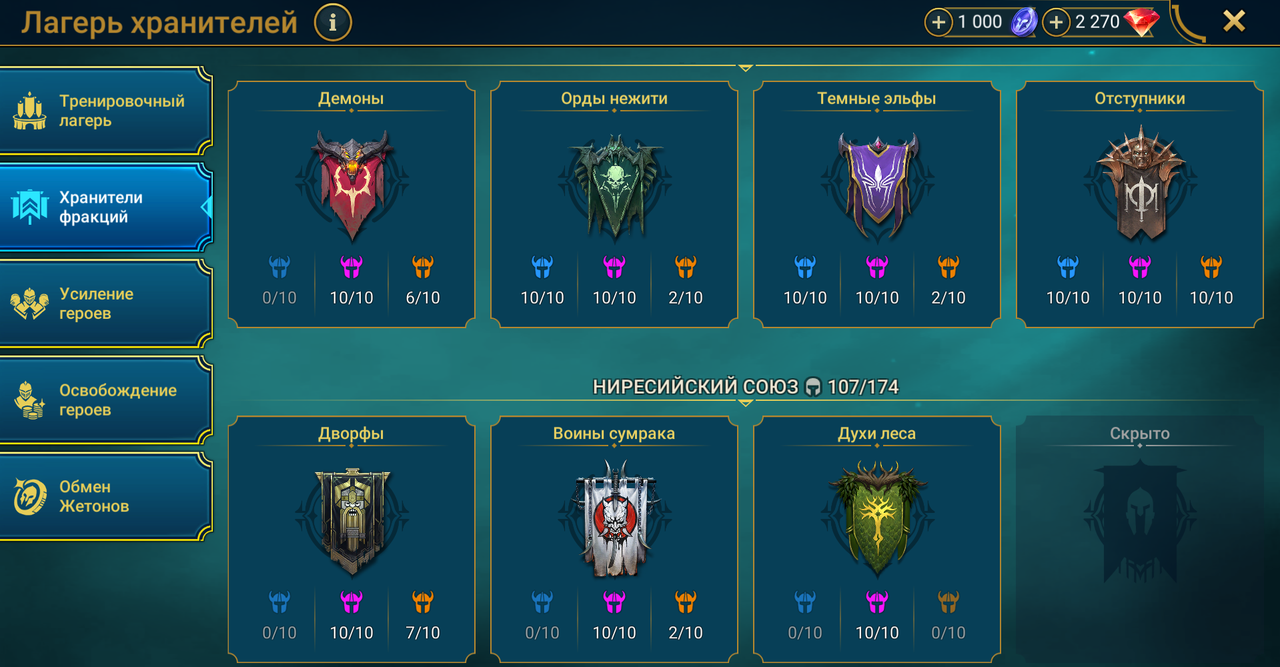This screenshot has width=1280, height=667.
Task: Close the Лагерь хранителей screen
Action: tap(1234, 21)
